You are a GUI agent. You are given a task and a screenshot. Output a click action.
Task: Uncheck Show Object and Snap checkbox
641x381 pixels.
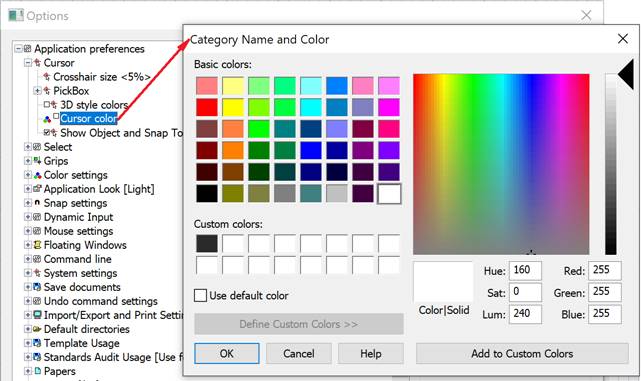coord(47,132)
